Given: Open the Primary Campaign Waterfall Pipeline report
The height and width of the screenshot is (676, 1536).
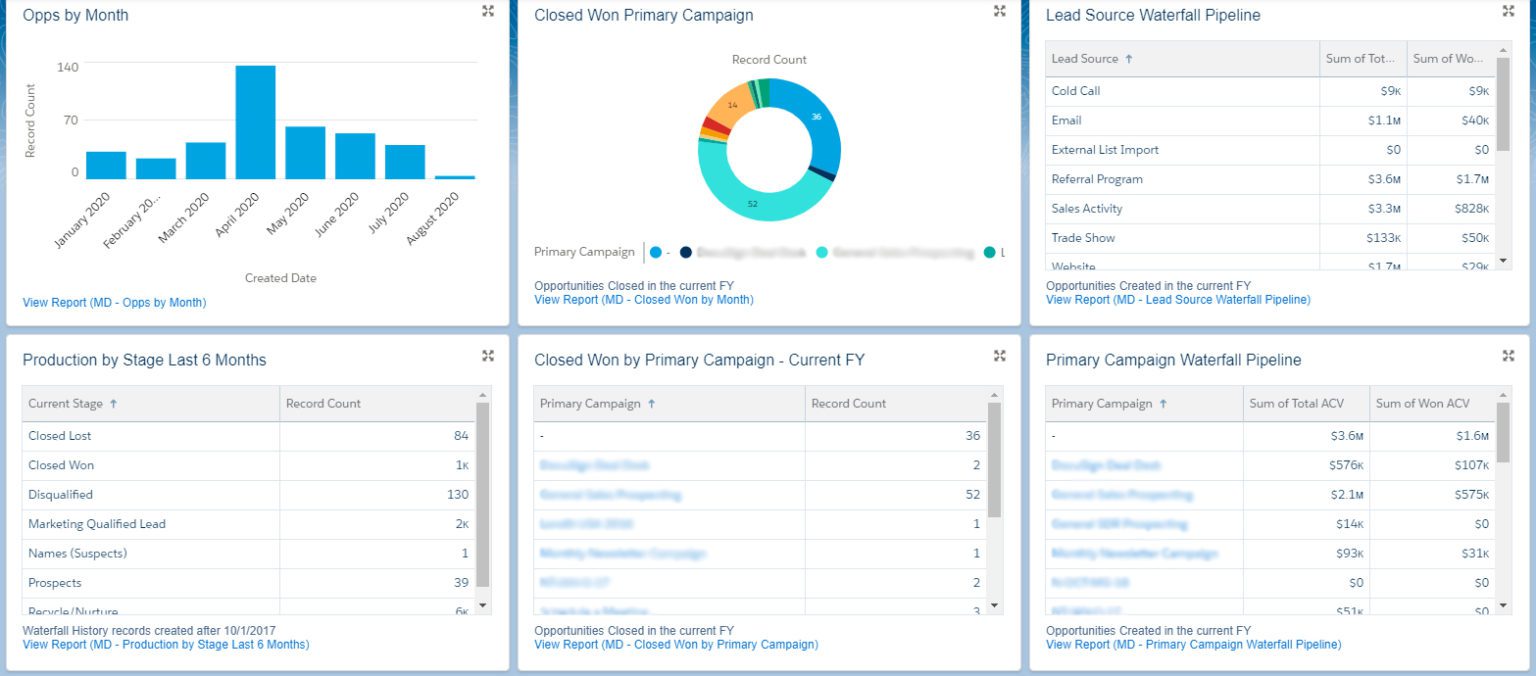Looking at the screenshot, I should tap(1194, 644).
